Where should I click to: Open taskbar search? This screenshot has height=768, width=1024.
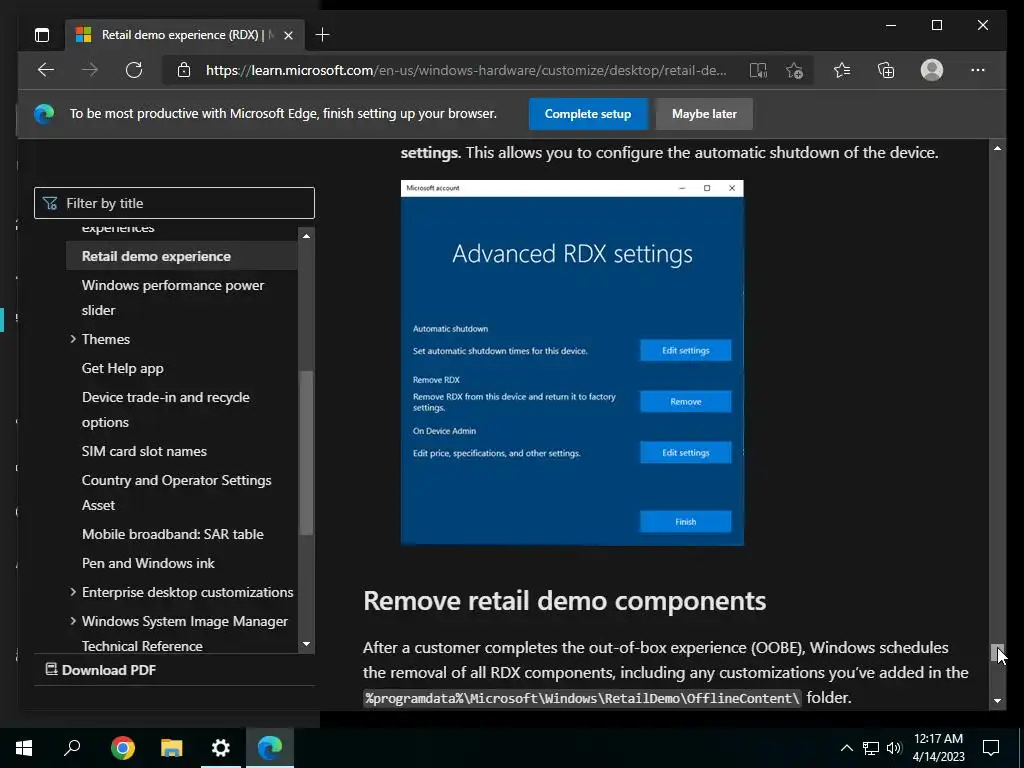click(x=72, y=748)
